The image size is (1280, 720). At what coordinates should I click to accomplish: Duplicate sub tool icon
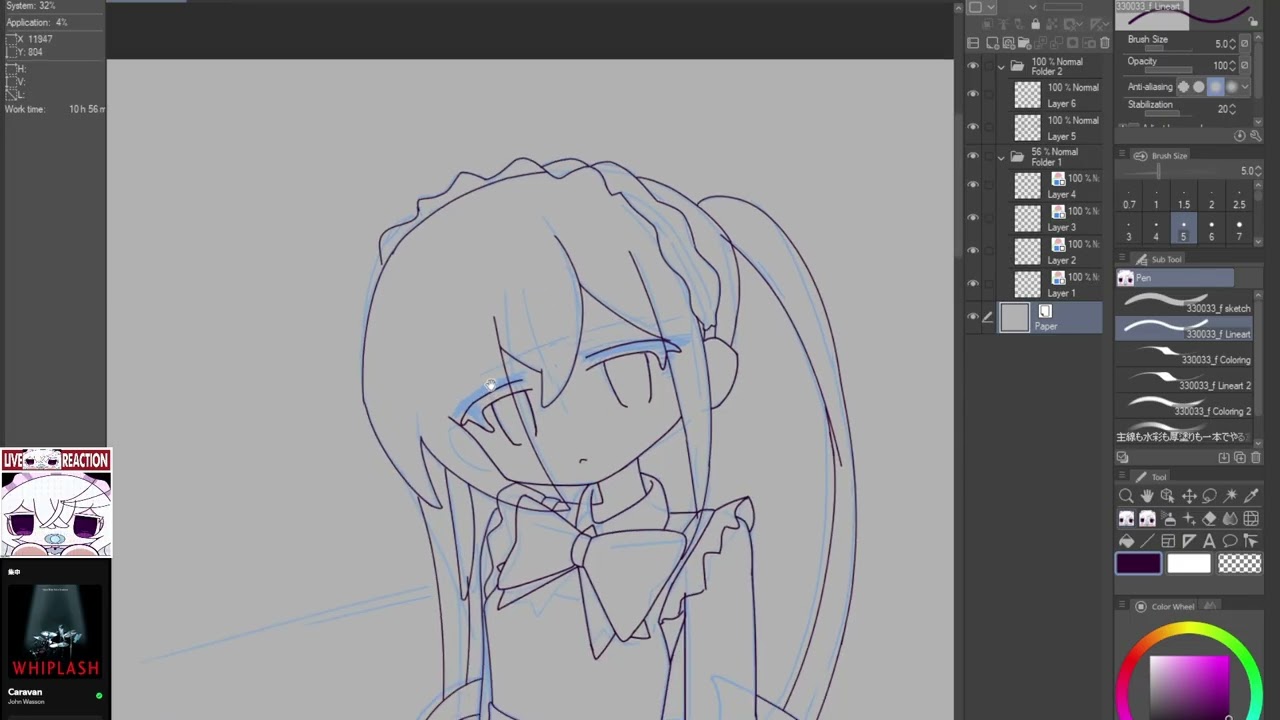[x=1240, y=458]
